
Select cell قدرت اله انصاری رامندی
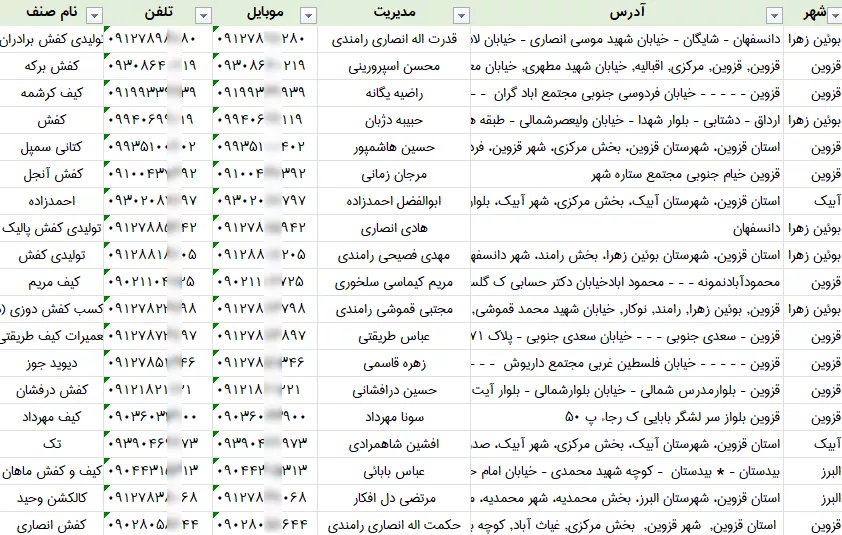[394, 39]
